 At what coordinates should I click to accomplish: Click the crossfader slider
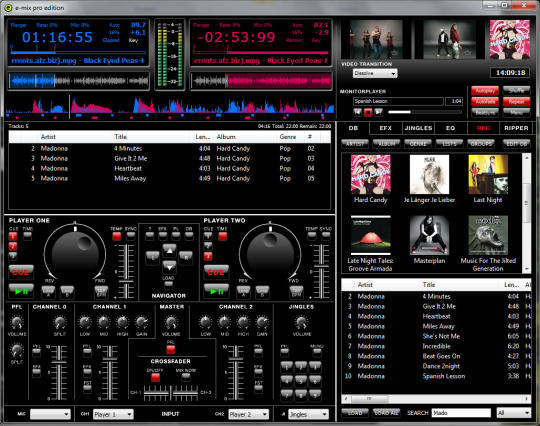click(x=171, y=394)
